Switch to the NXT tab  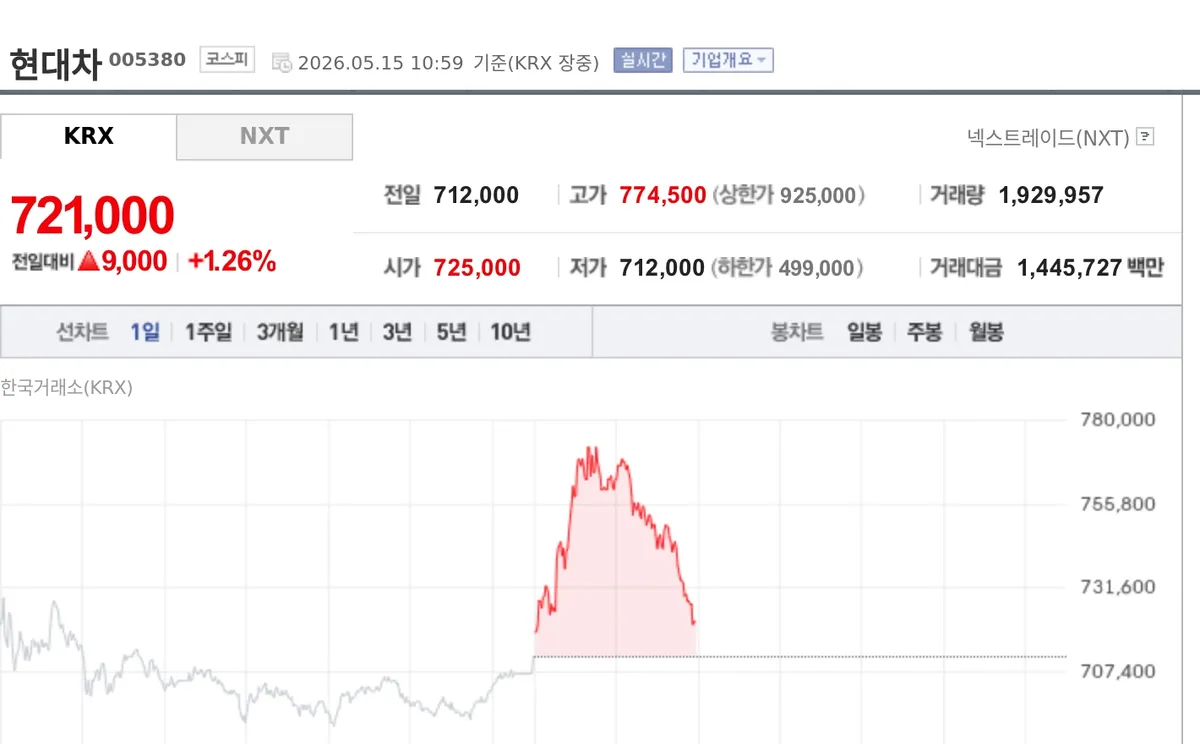(x=265, y=136)
